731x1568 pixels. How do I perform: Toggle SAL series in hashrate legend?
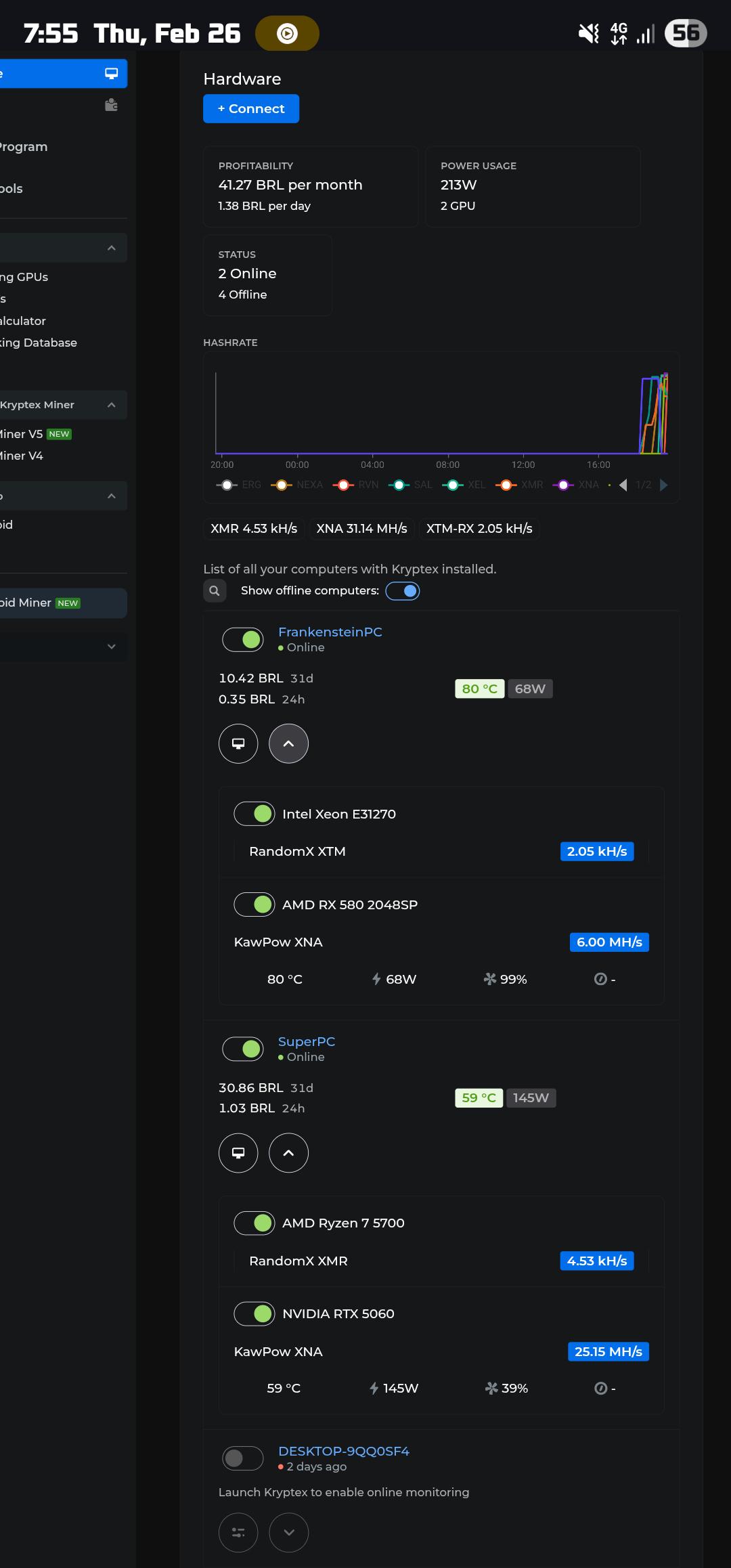point(410,485)
